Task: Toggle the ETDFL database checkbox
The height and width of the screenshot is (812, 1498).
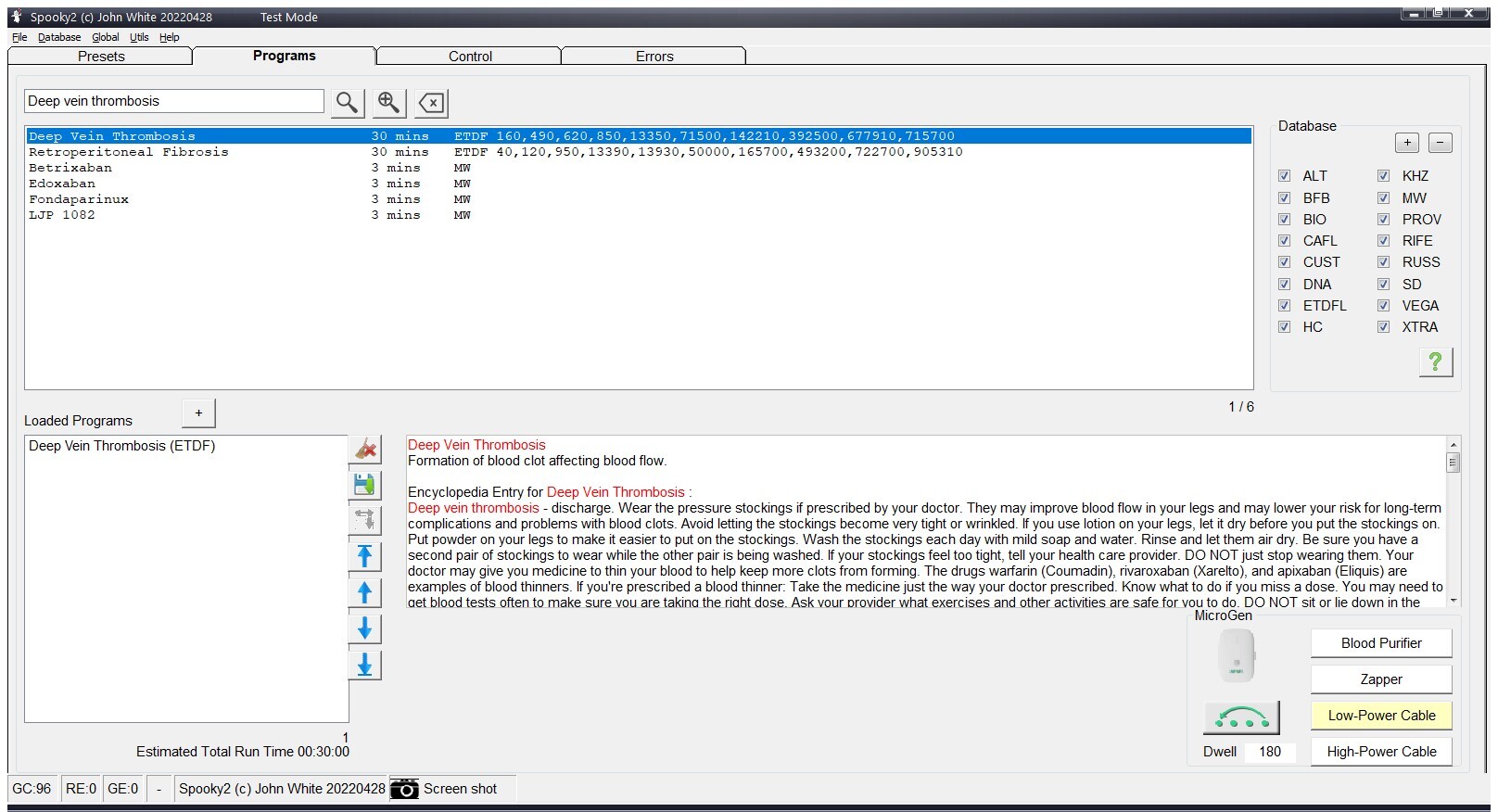Action: [1284, 306]
